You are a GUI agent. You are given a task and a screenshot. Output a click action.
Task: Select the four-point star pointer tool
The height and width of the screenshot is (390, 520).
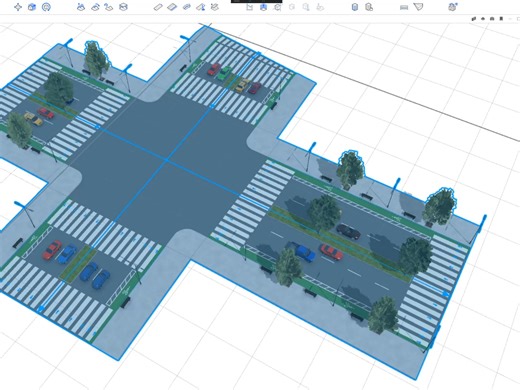tap(18, 7)
